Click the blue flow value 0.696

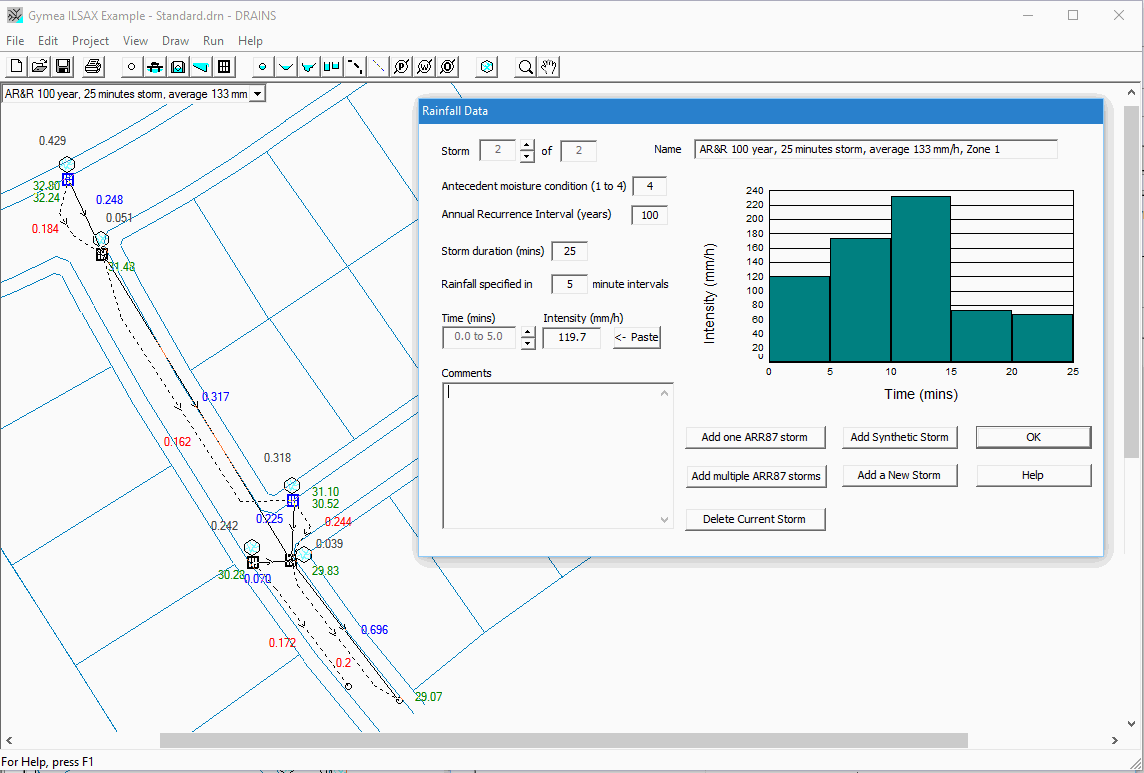pyautogui.click(x=374, y=629)
